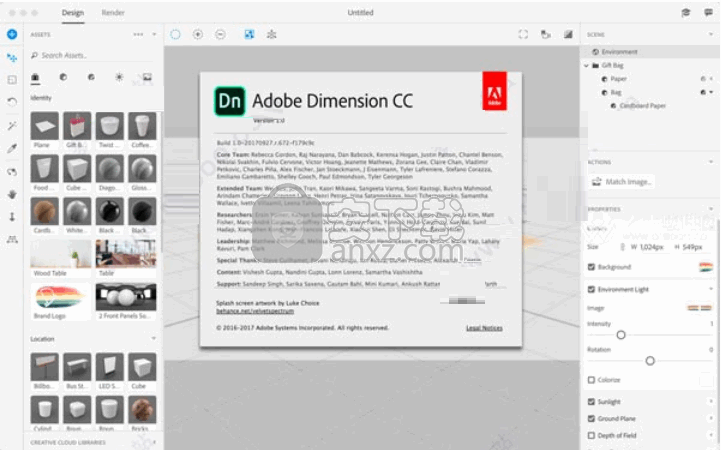Expand the Bag material dropdown arrow

coord(711,92)
